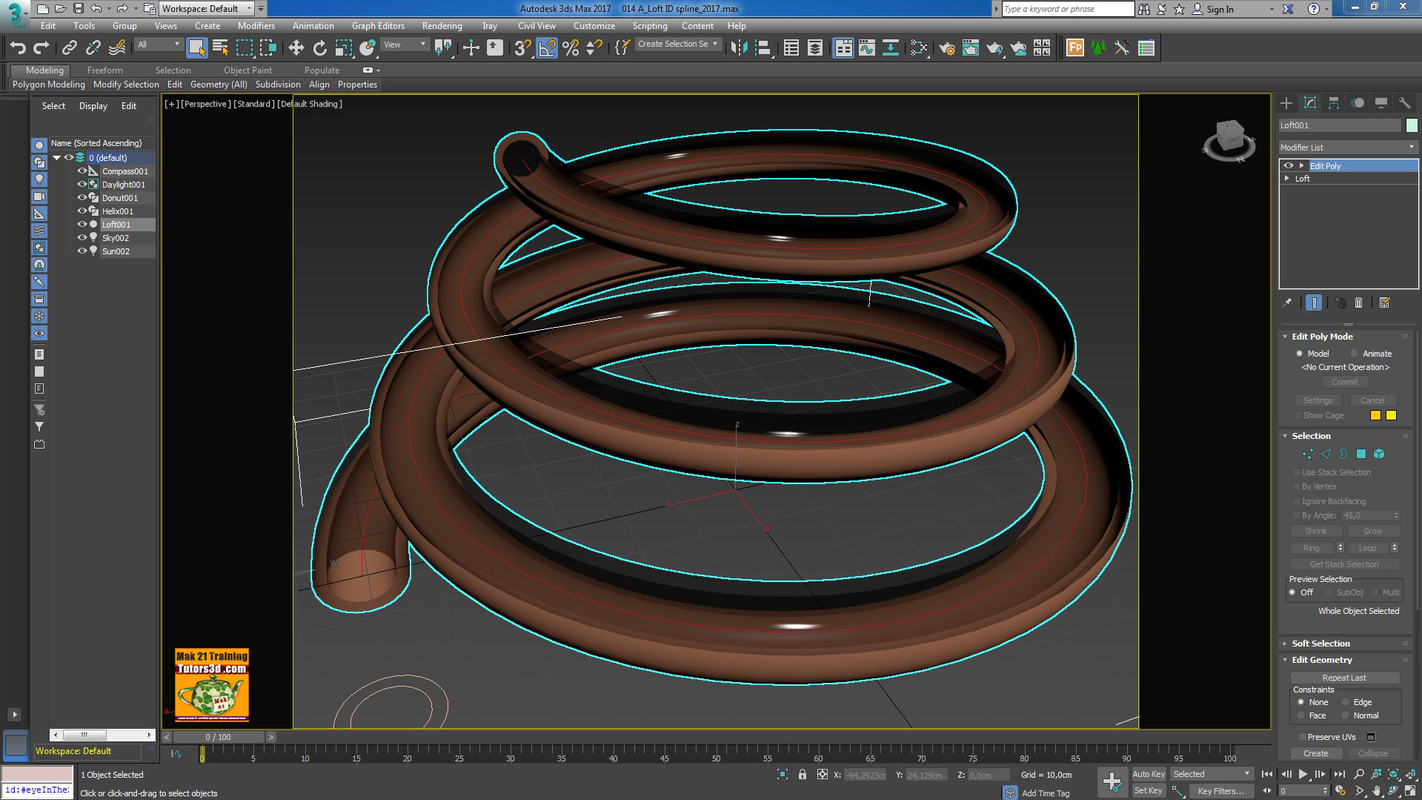
Task: Click the Hierarchy panel icon
Action: [x=1333, y=102]
